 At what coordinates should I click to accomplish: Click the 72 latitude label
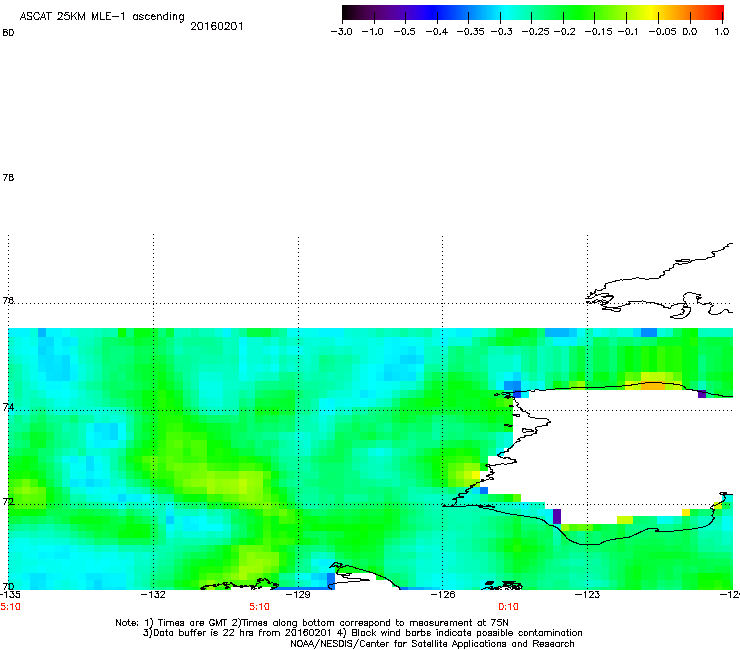pos(8,501)
